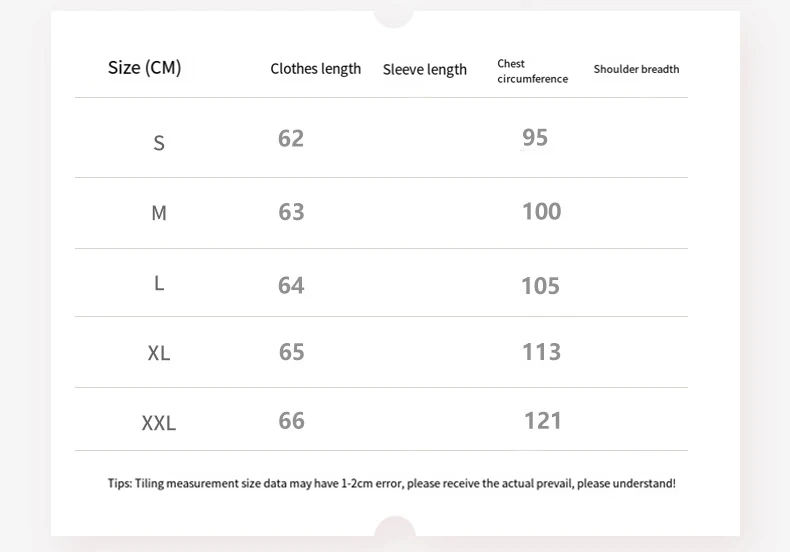This screenshot has width=790, height=552.
Task: Click the L size row label
Action: [x=159, y=283]
